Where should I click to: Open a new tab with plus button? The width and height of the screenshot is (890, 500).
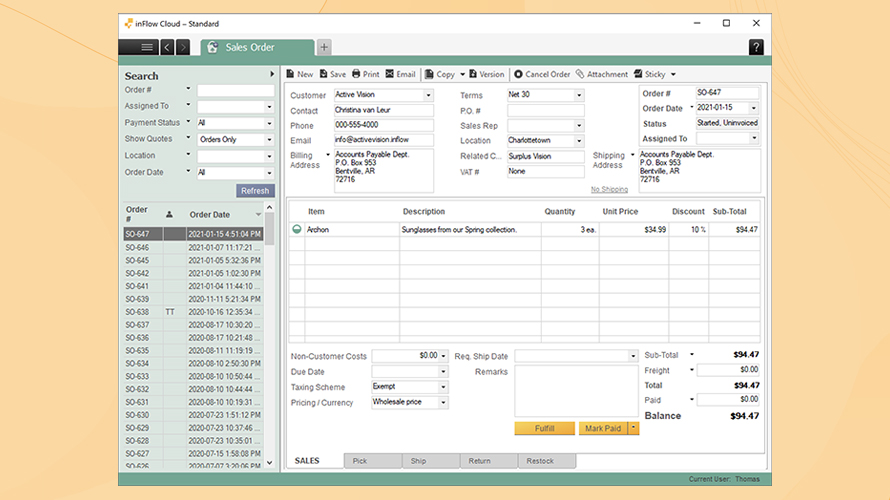[324, 47]
